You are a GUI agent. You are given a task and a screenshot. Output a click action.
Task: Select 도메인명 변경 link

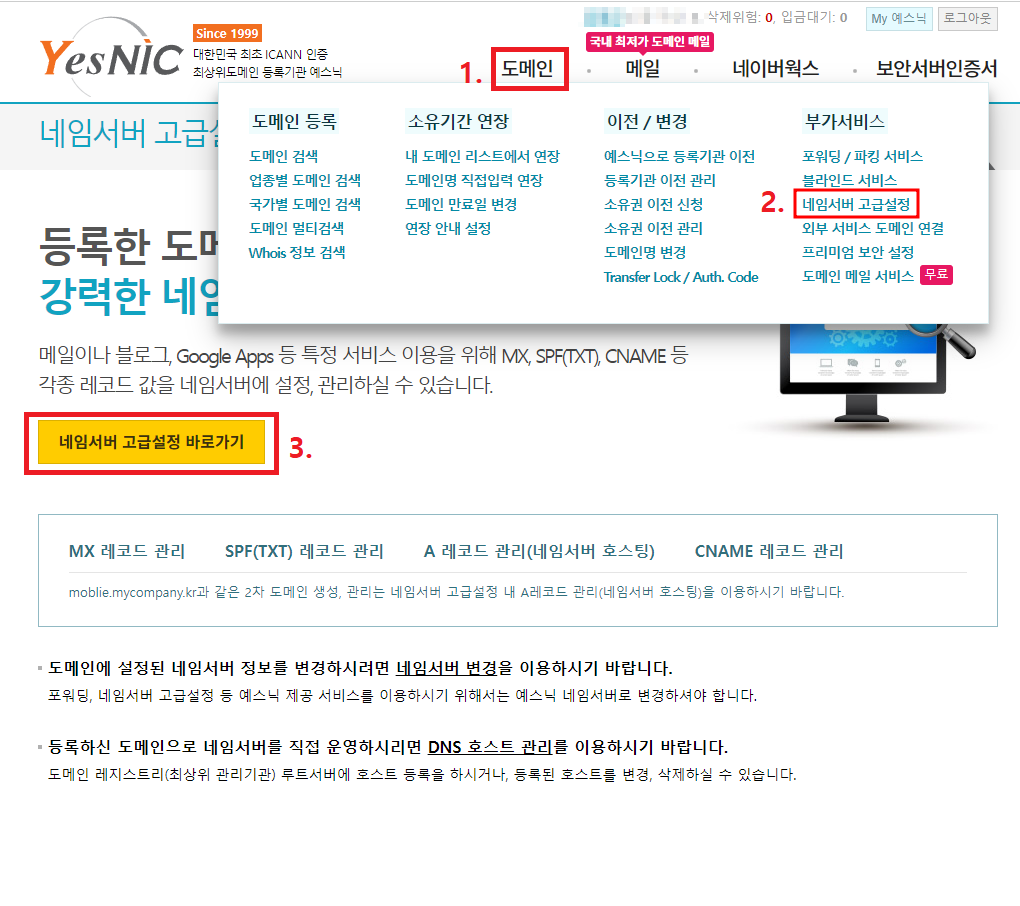click(x=645, y=253)
